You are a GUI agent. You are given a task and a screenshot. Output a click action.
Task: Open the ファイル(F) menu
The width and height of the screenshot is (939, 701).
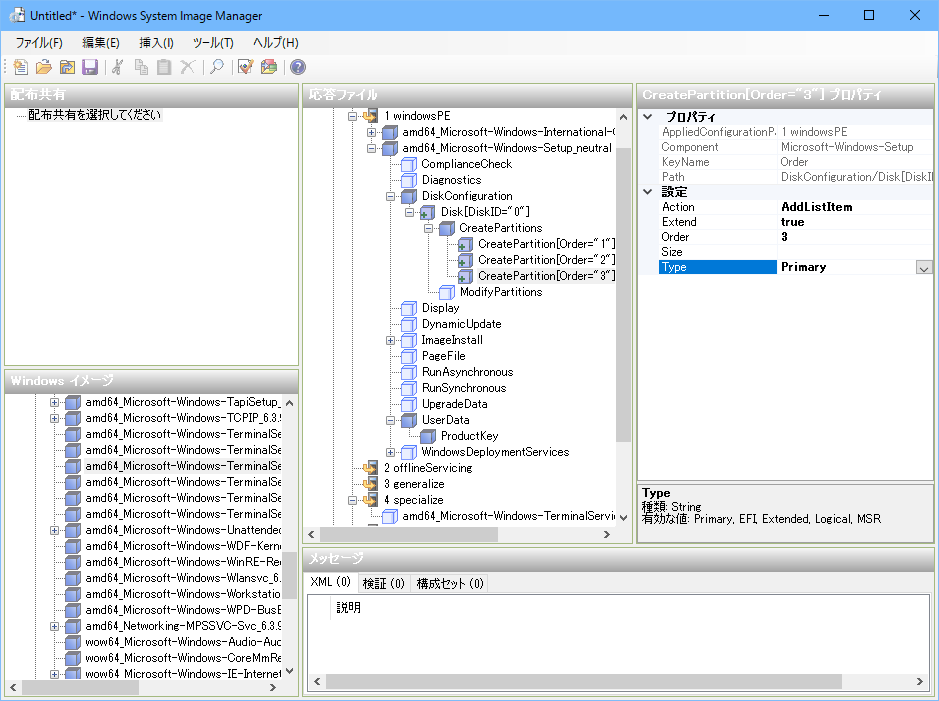coord(39,43)
